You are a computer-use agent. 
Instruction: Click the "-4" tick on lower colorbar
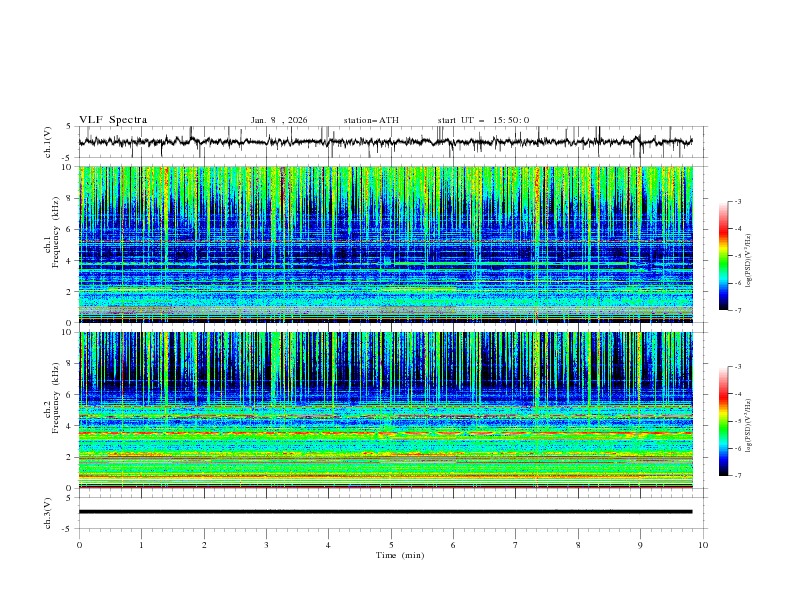(737, 394)
